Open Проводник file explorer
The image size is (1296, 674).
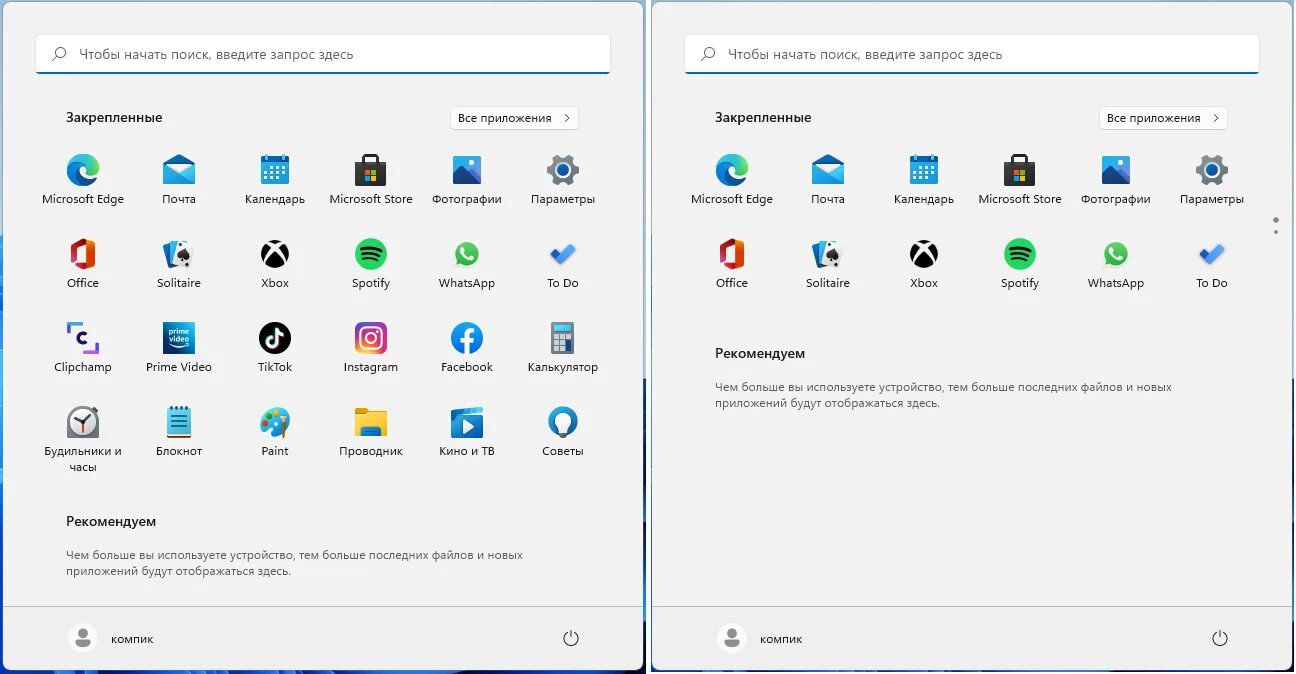tap(371, 432)
